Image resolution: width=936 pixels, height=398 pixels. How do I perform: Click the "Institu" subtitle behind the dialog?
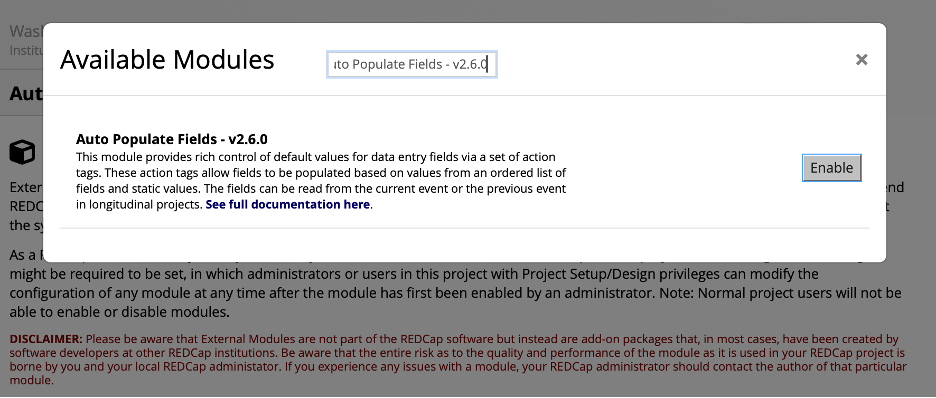26,51
